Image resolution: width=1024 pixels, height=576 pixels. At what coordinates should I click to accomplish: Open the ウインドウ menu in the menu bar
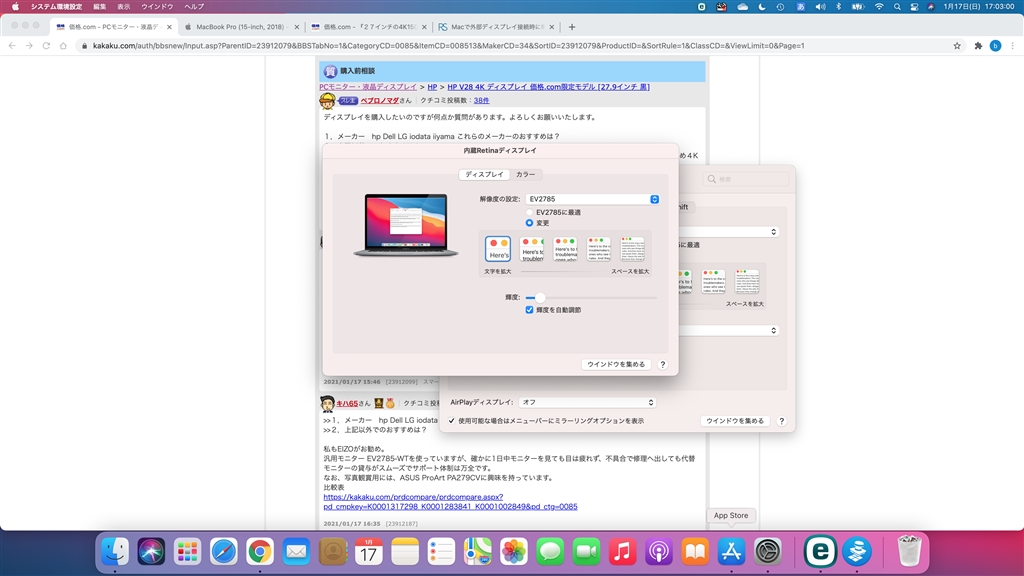point(157,6)
